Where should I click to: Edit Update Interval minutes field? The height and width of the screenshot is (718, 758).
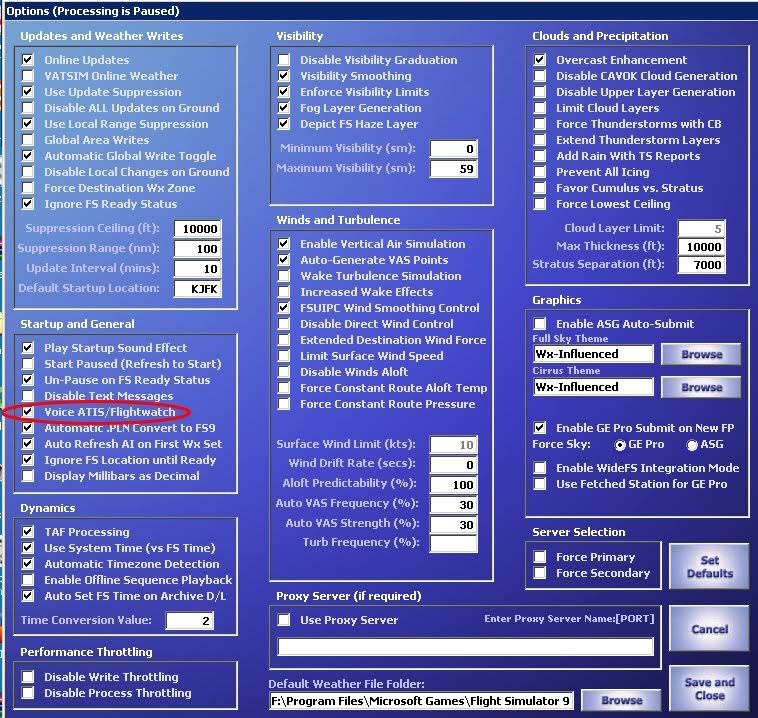tap(198, 268)
